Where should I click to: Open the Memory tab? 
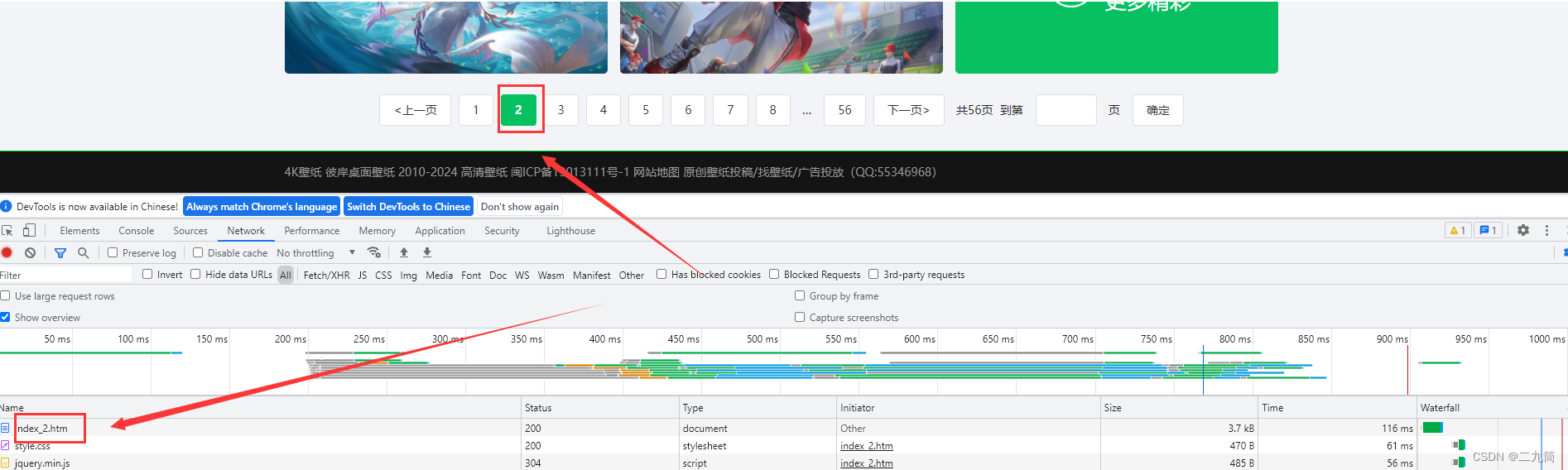point(377,231)
